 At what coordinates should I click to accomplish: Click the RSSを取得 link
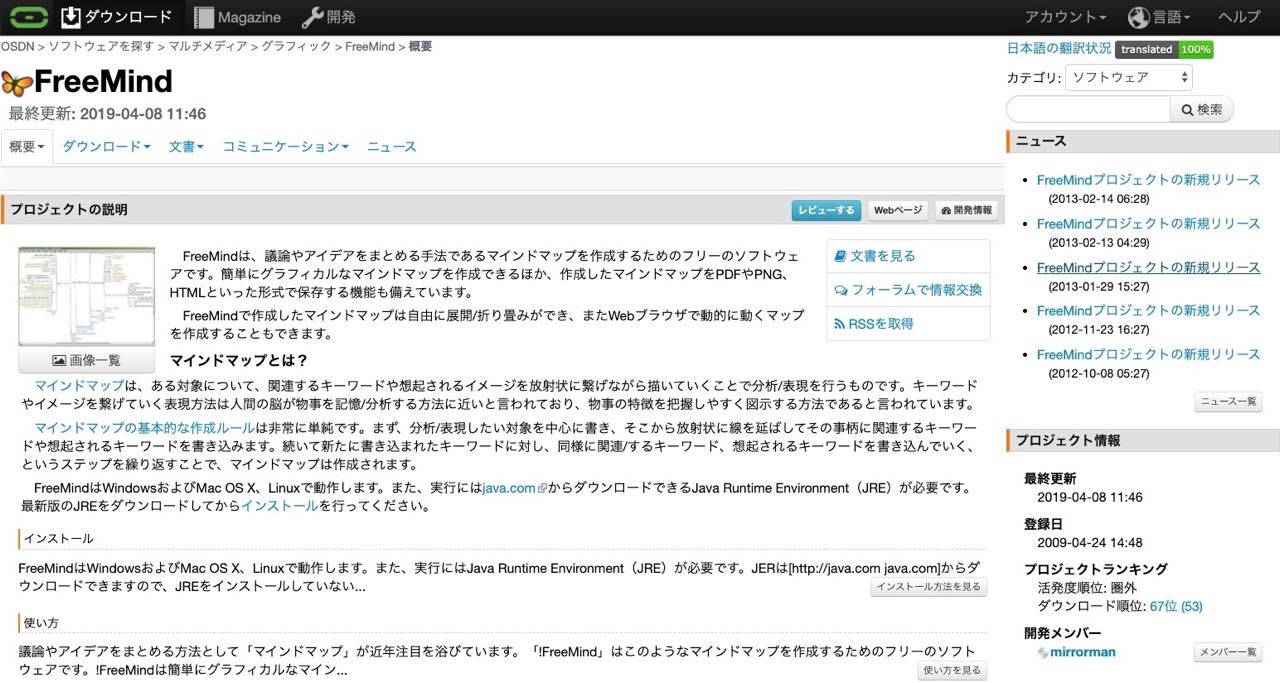(x=882, y=324)
